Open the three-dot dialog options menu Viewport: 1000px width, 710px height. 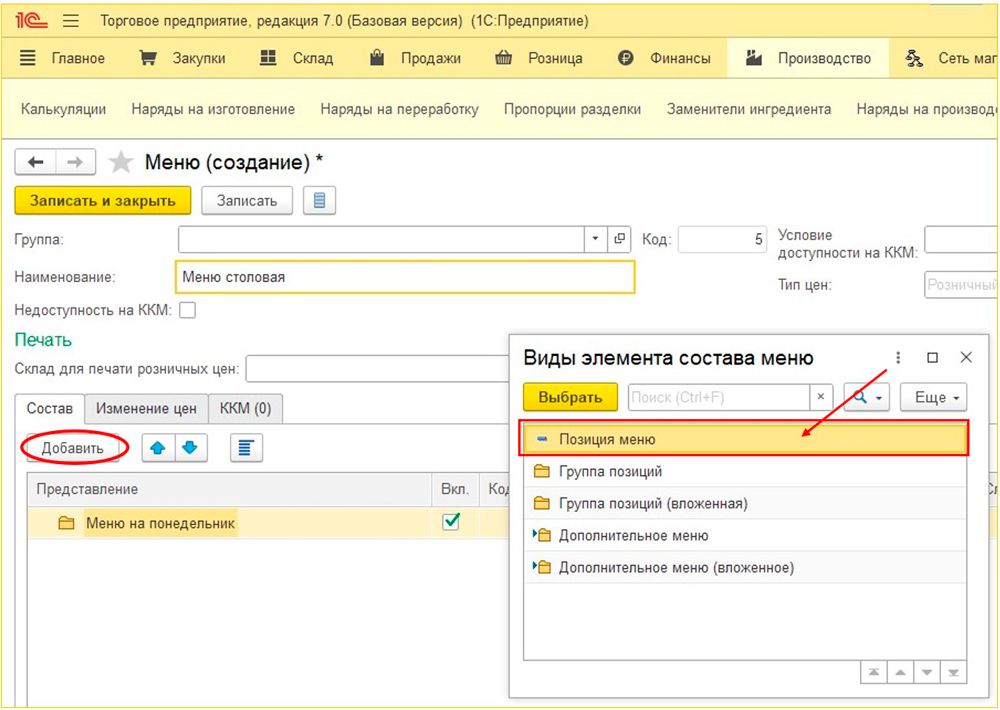[x=898, y=357]
